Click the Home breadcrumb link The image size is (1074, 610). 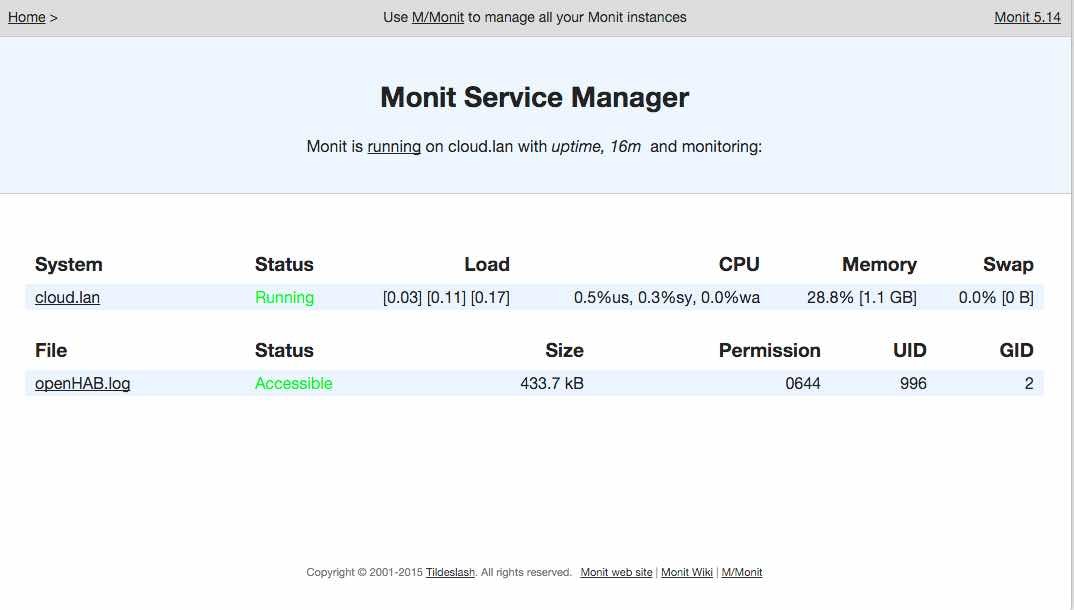26,17
